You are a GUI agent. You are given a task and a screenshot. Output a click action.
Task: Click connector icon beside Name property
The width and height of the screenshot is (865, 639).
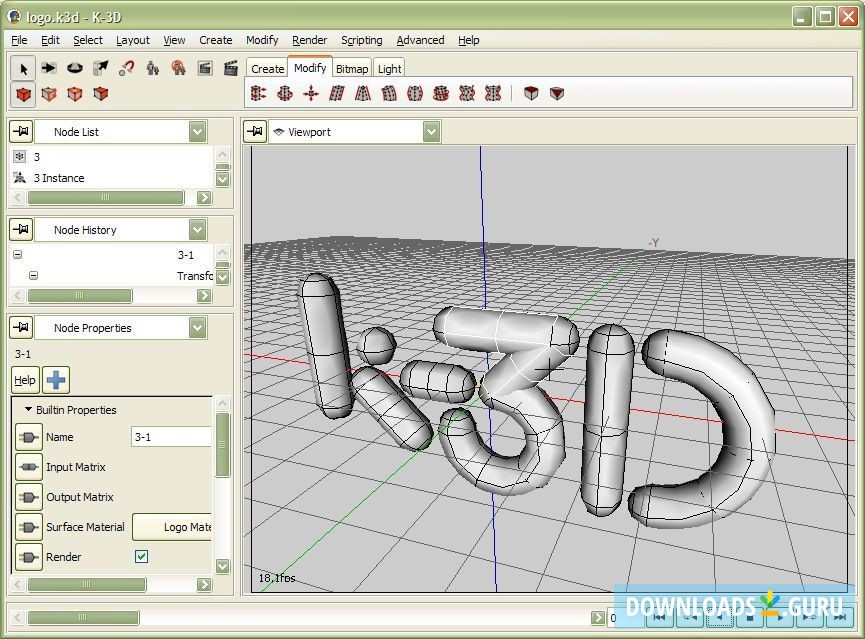(28, 438)
